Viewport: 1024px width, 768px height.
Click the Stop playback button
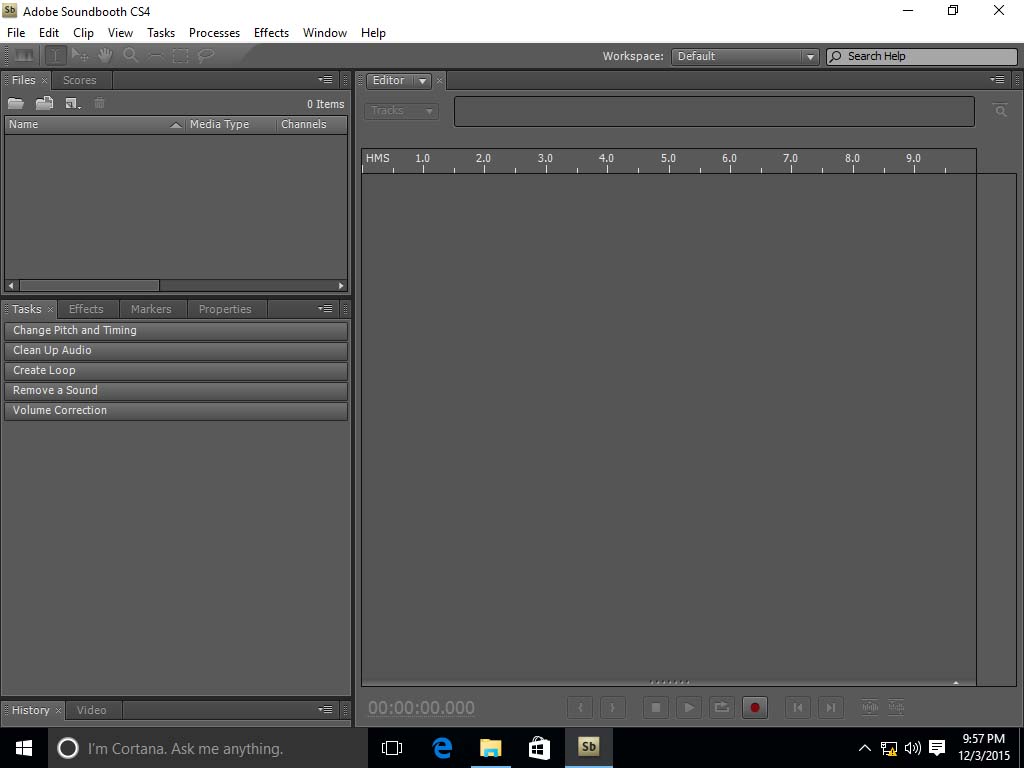(656, 707)
